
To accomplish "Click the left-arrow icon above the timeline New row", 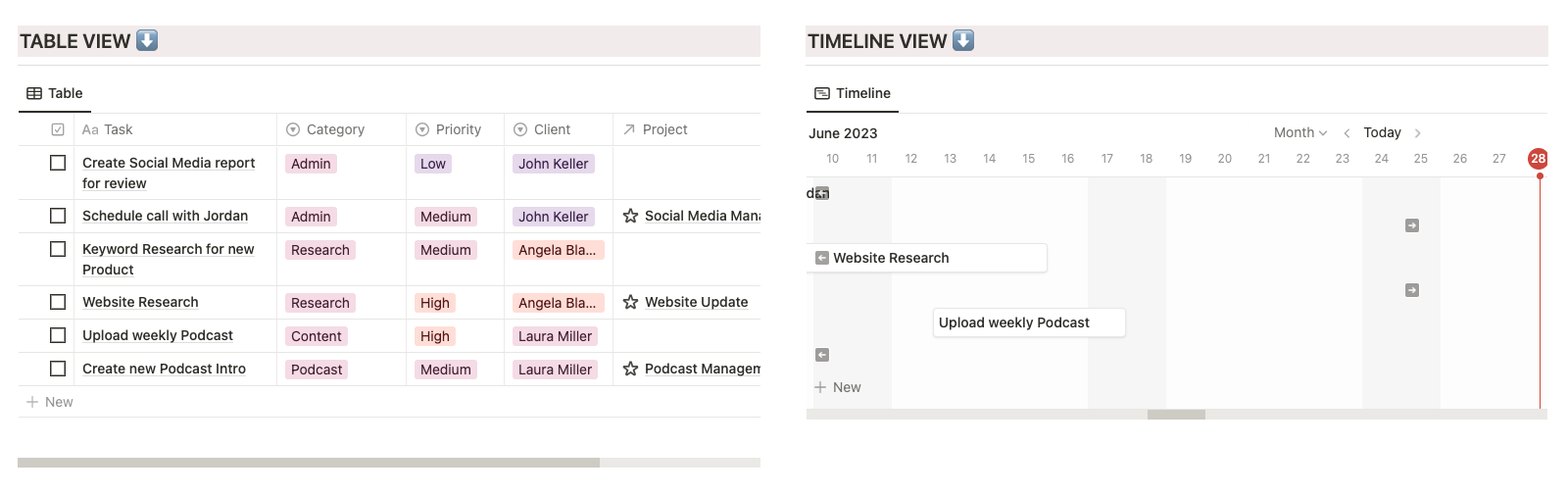I will [822, 355].
